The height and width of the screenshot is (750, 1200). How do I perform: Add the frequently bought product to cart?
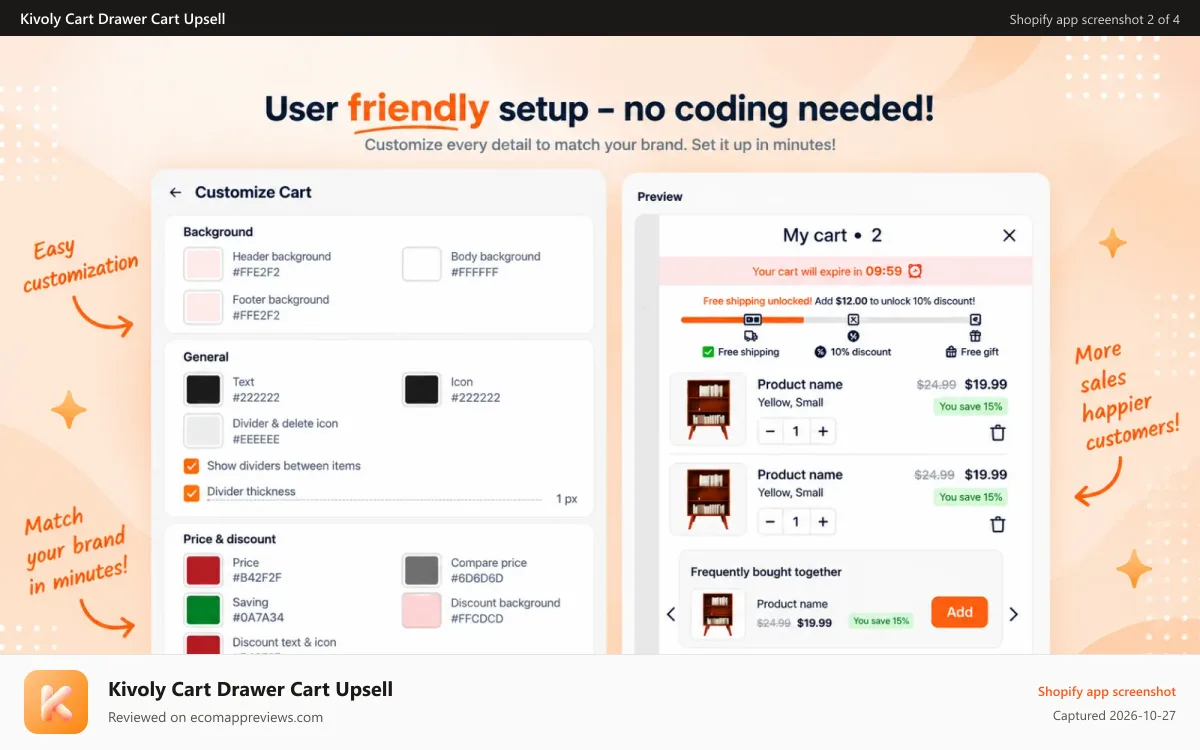click(x=959, y=612)
